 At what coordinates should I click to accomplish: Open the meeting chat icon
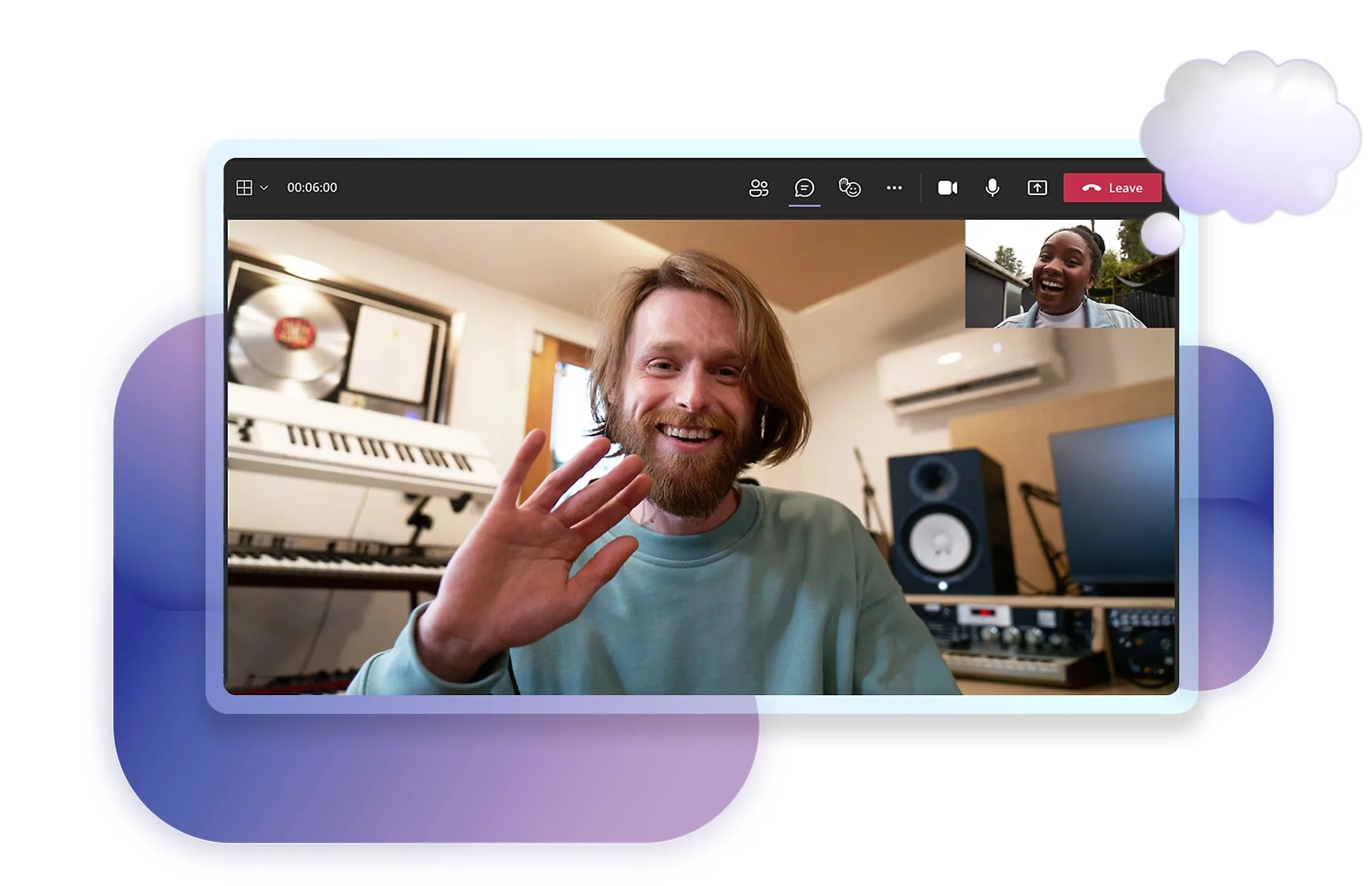[x=804, y=188]
